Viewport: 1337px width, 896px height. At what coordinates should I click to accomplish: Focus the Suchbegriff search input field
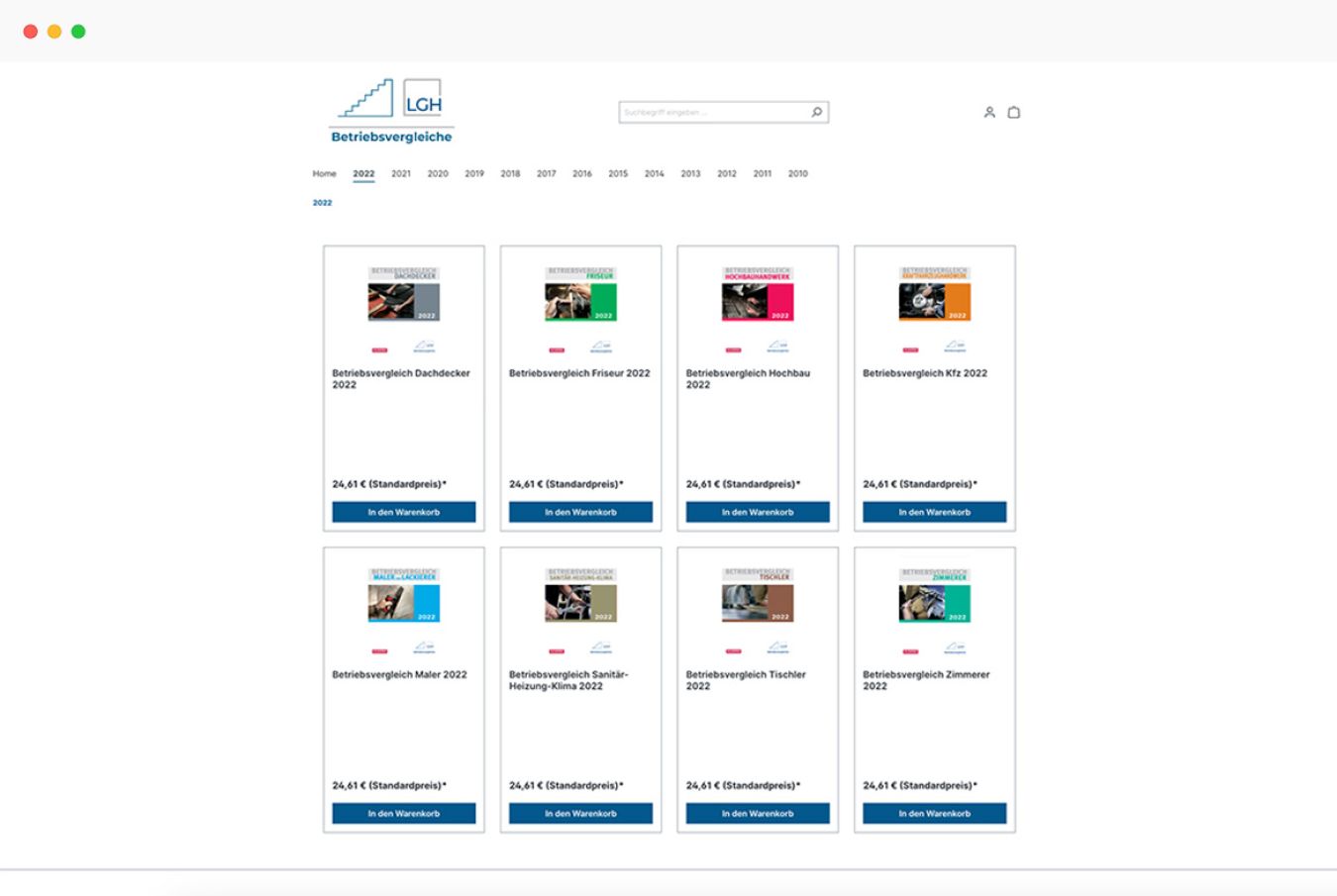click(713, 113)
